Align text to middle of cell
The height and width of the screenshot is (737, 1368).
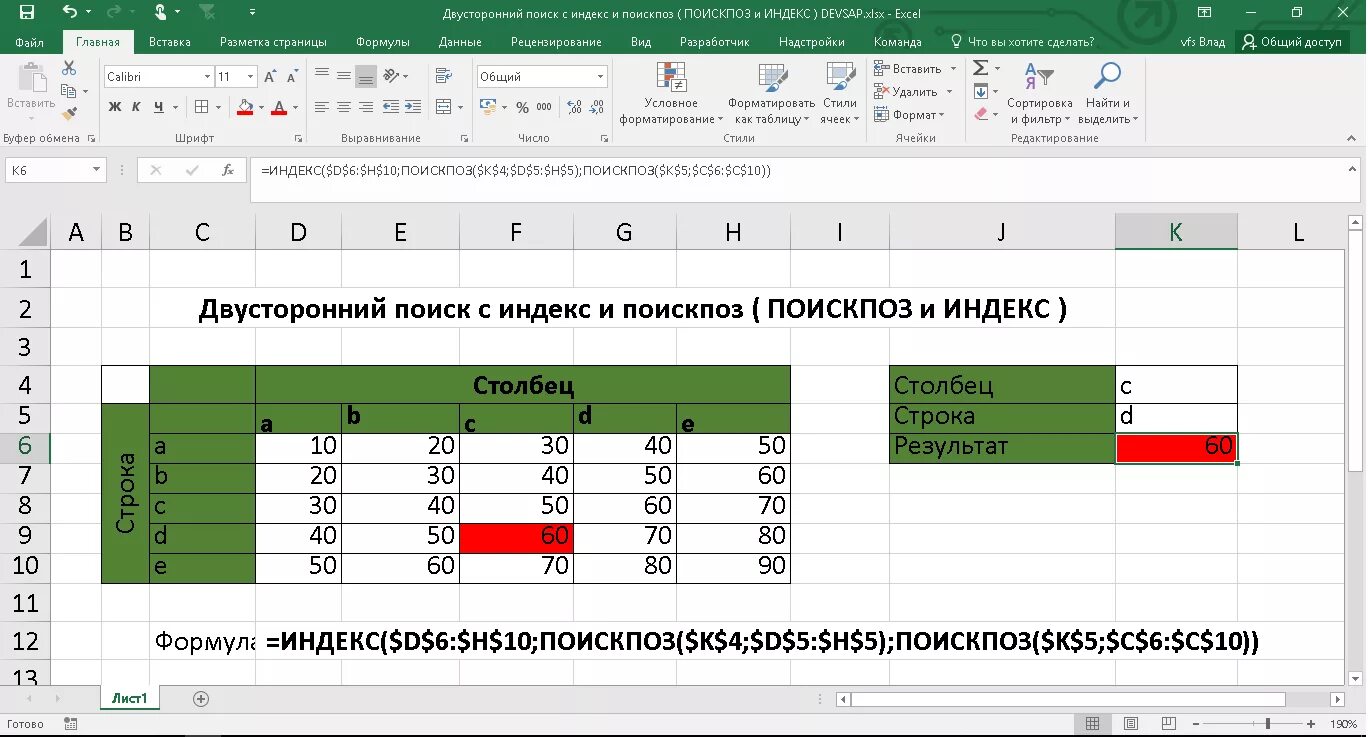click(344, 76)
